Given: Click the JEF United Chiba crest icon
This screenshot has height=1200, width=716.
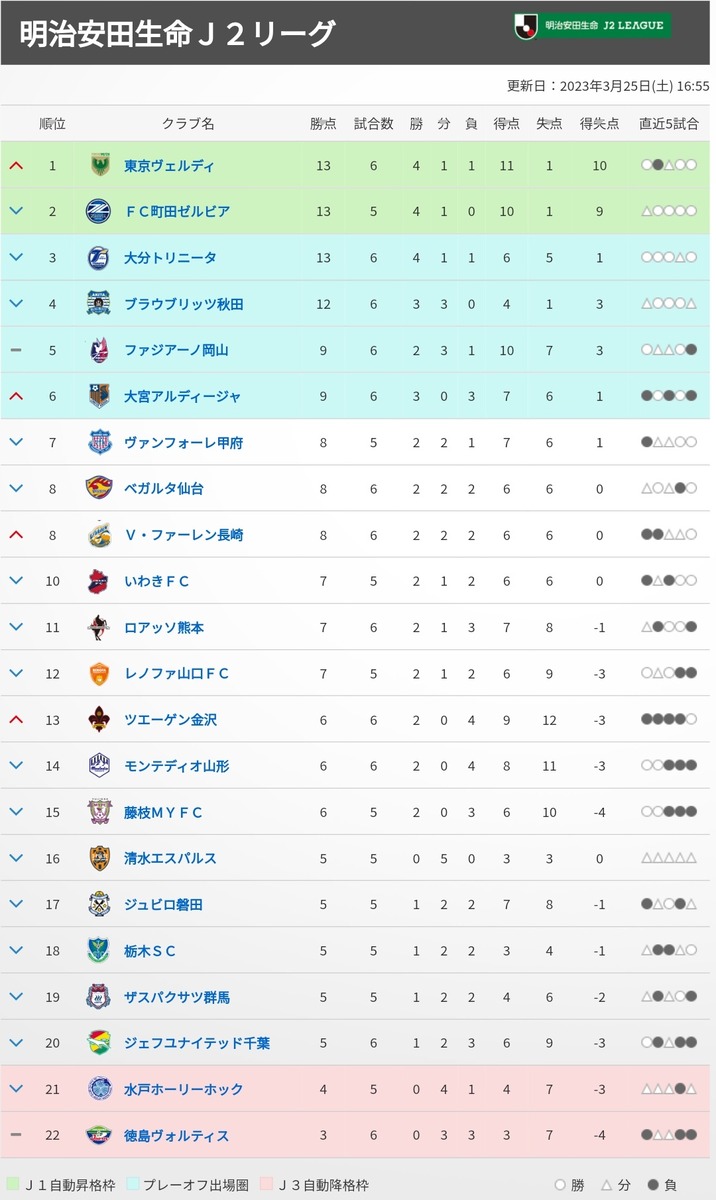Looking at the screenshot, I should [99, 1043].
